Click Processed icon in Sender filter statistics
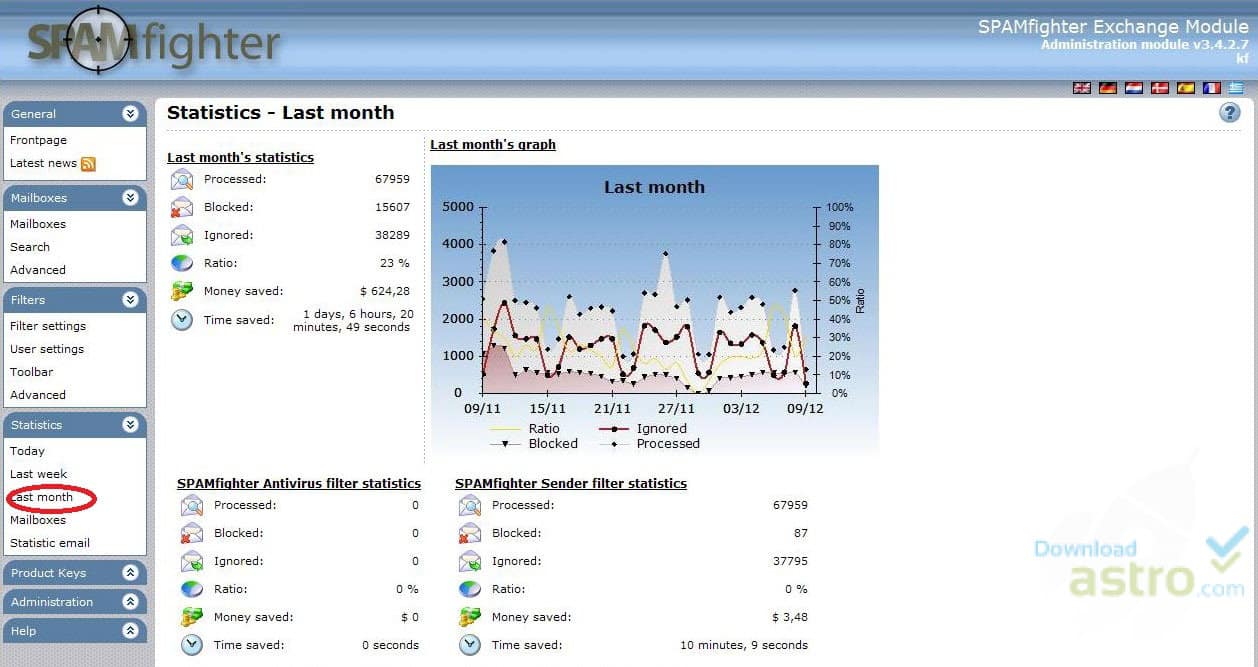The width and height of the screenshot is (1258, 667). click(469, 506)
